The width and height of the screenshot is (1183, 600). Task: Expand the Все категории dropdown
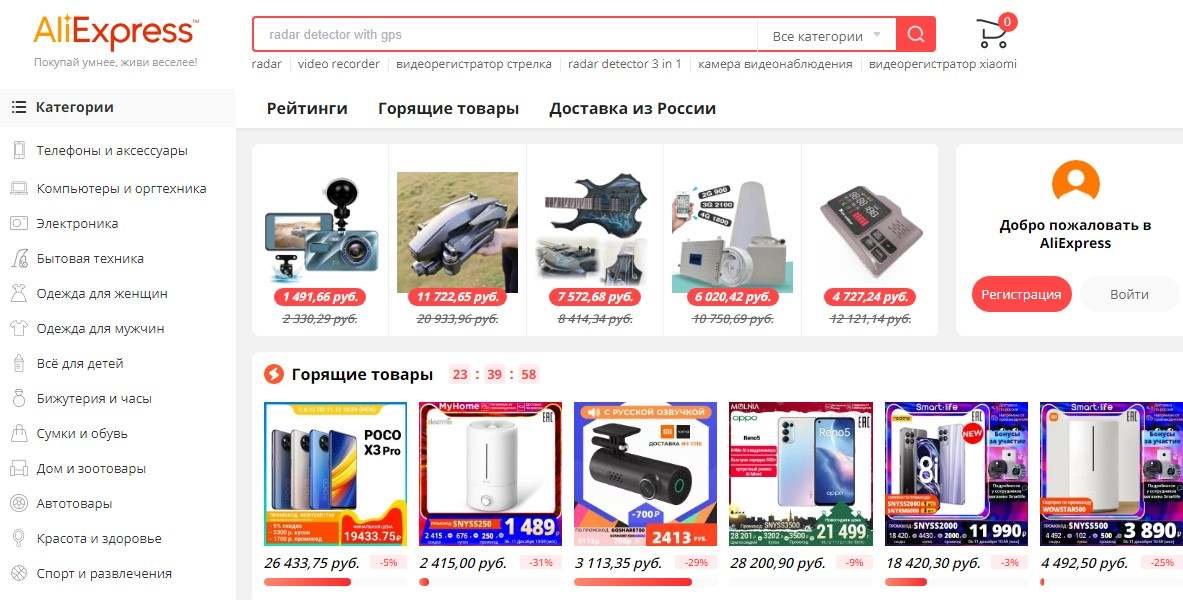[826, 35]
